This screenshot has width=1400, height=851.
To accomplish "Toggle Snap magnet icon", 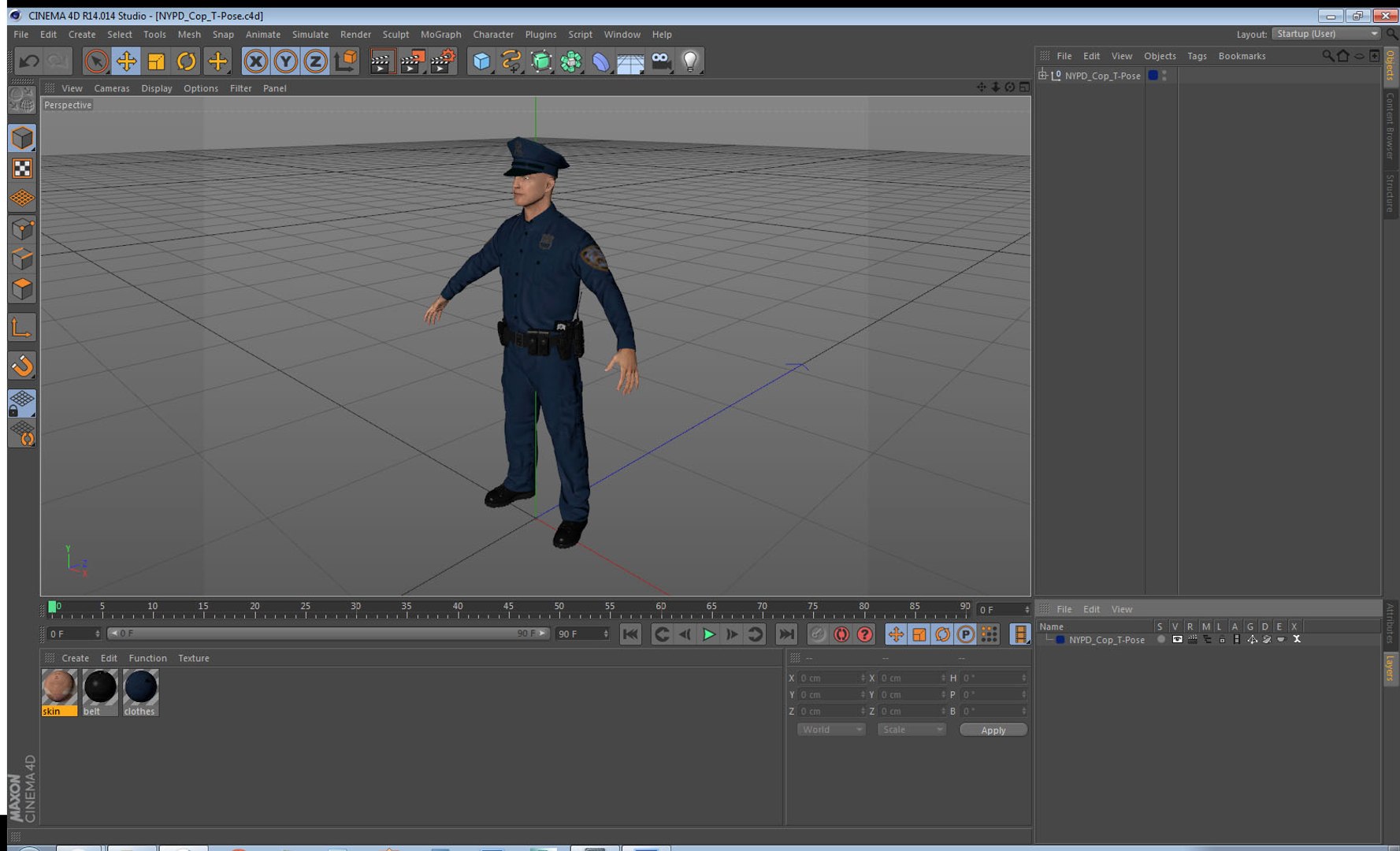I will [x=22, y=365].
